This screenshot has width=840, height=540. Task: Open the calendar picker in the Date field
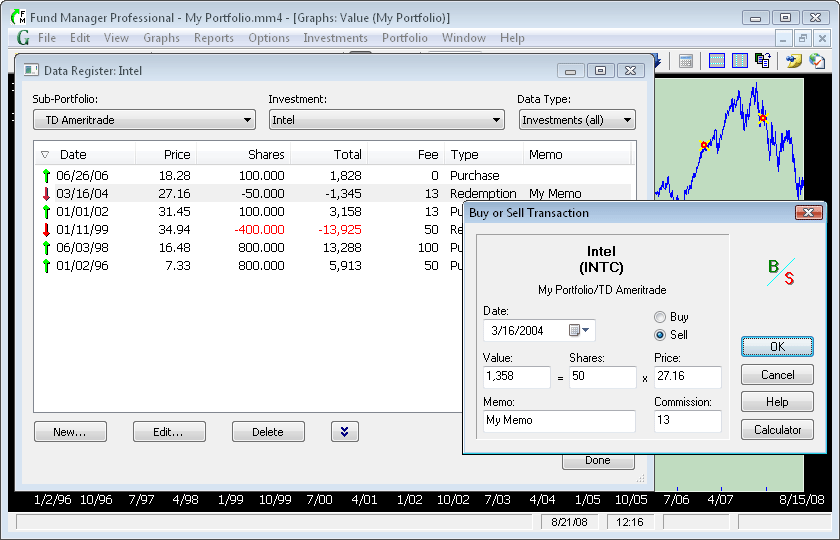(x=579, y=330)
